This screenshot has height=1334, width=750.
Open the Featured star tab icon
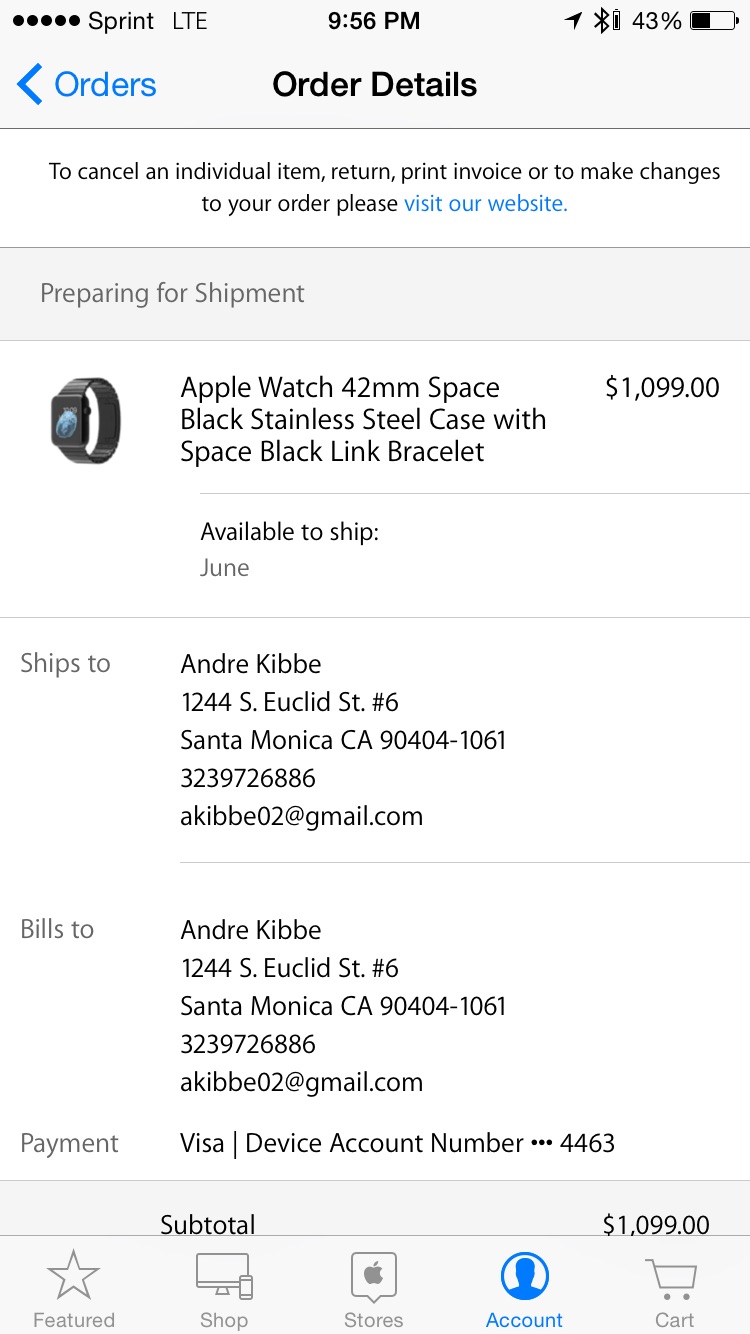point(73,1276)
